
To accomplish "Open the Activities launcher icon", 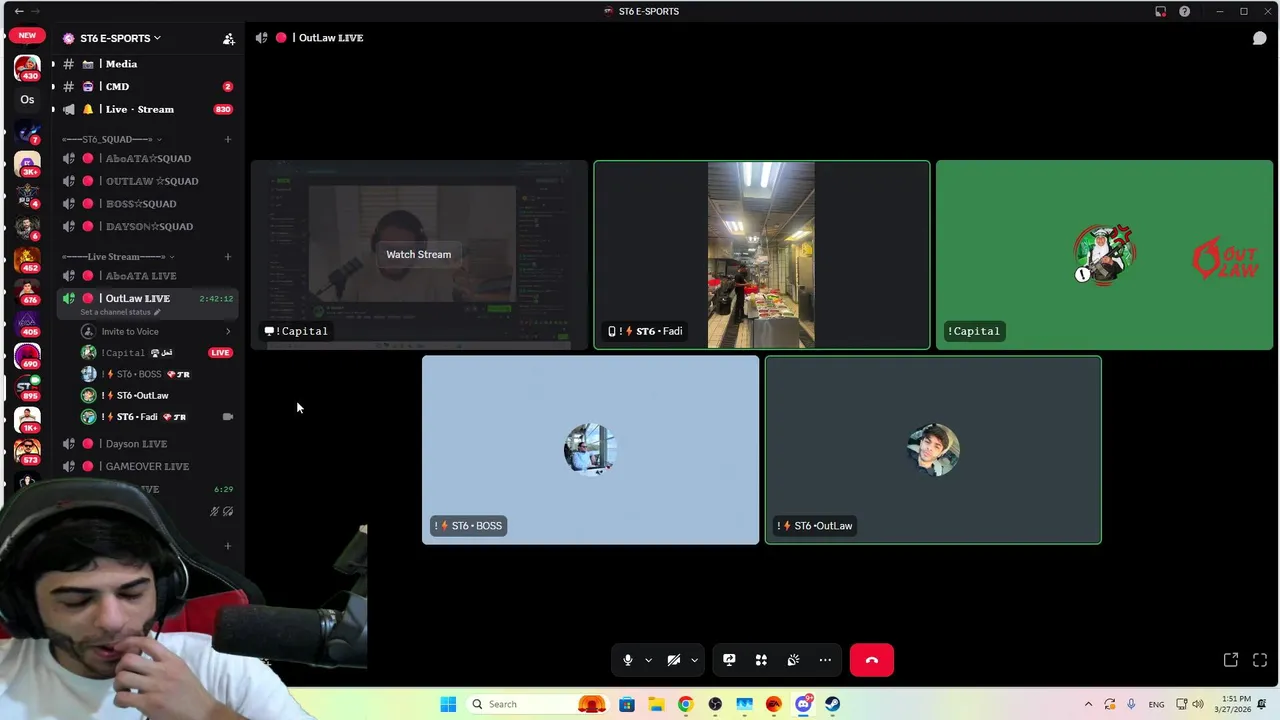I will [x=761, y=660].
